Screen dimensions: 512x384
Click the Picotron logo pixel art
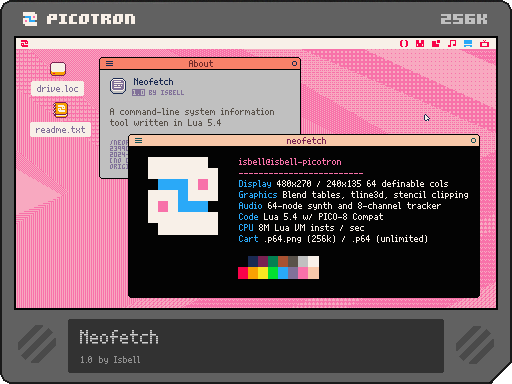point(183,196)
